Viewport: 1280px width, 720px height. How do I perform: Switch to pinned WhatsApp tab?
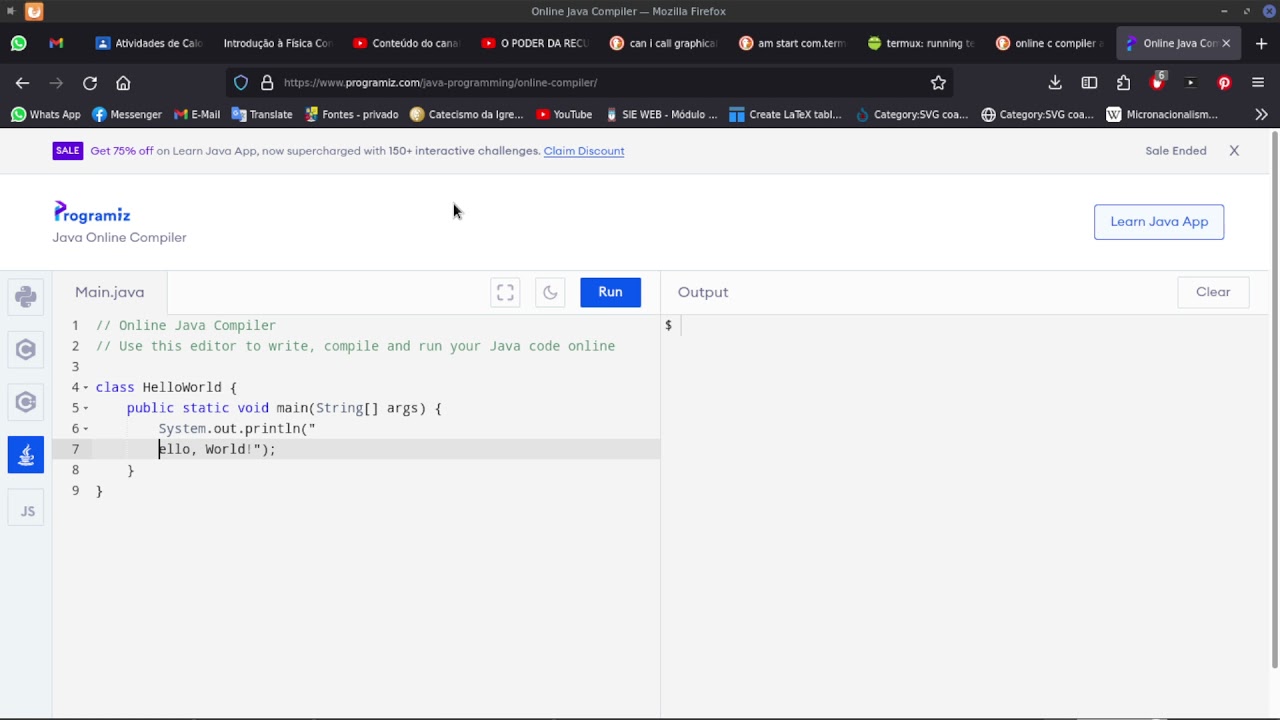tap(19, 43)
